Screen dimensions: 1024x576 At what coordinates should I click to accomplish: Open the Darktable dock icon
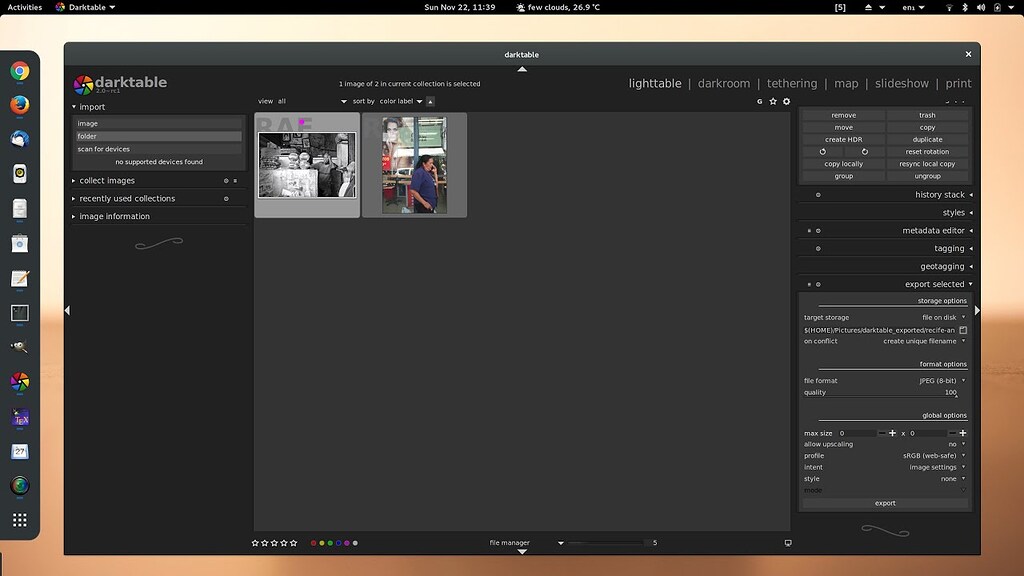[20, 381]
